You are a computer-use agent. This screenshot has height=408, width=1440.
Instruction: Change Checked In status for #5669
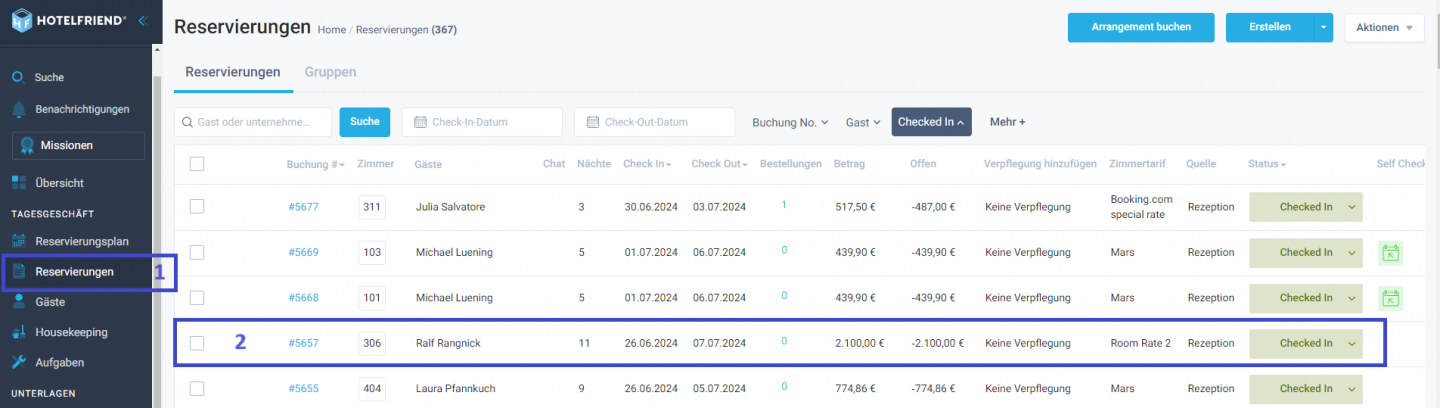[x=1306, y=252]
